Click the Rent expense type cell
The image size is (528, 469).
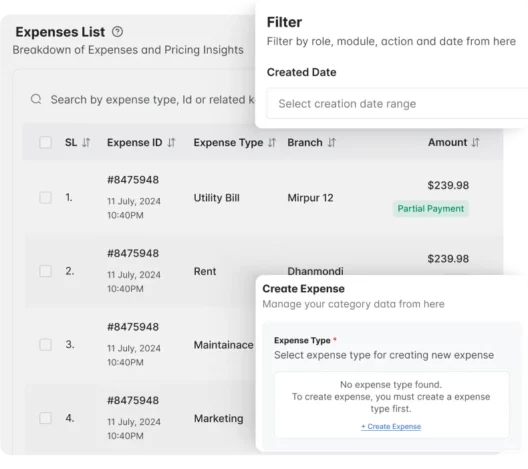pos(205,271)
